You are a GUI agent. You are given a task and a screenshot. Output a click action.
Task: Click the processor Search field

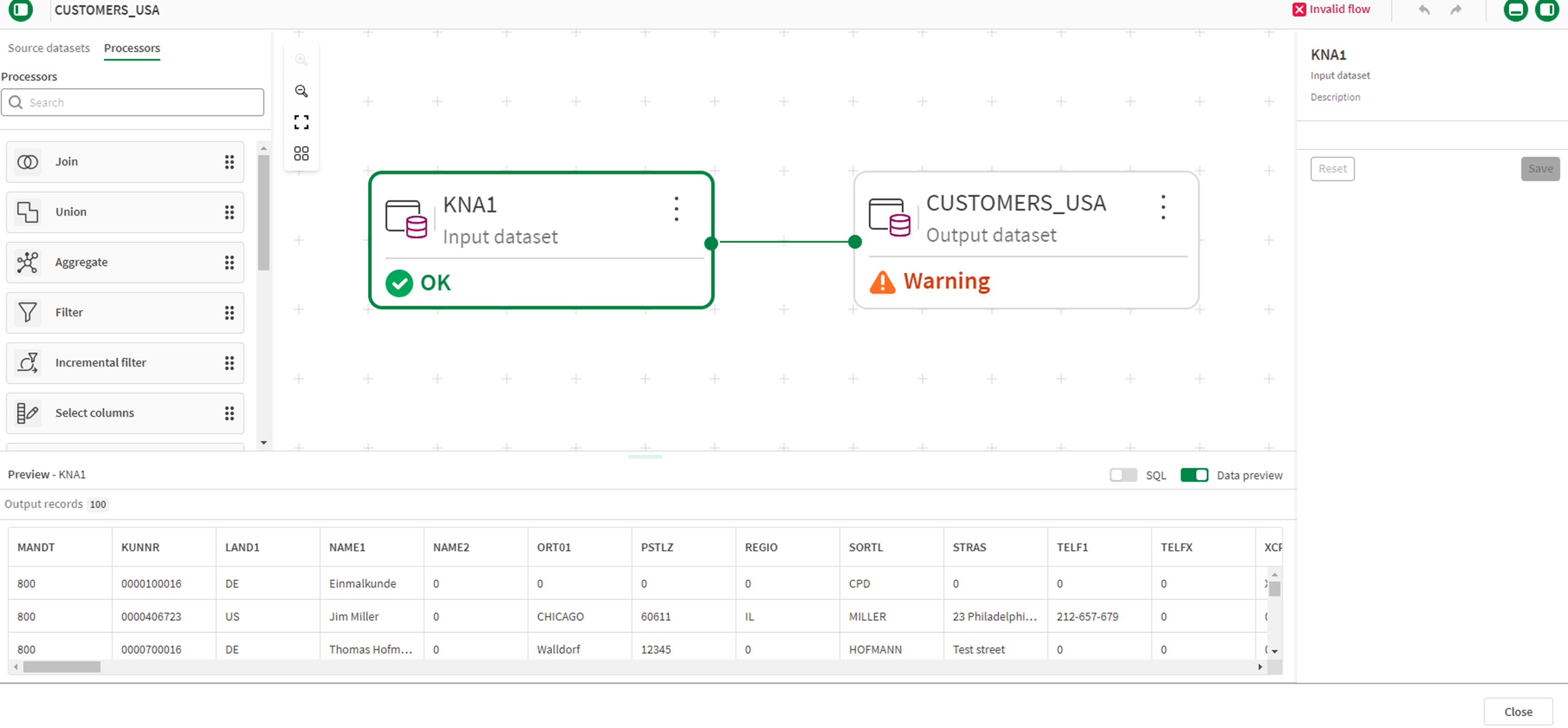click(132, 102)
